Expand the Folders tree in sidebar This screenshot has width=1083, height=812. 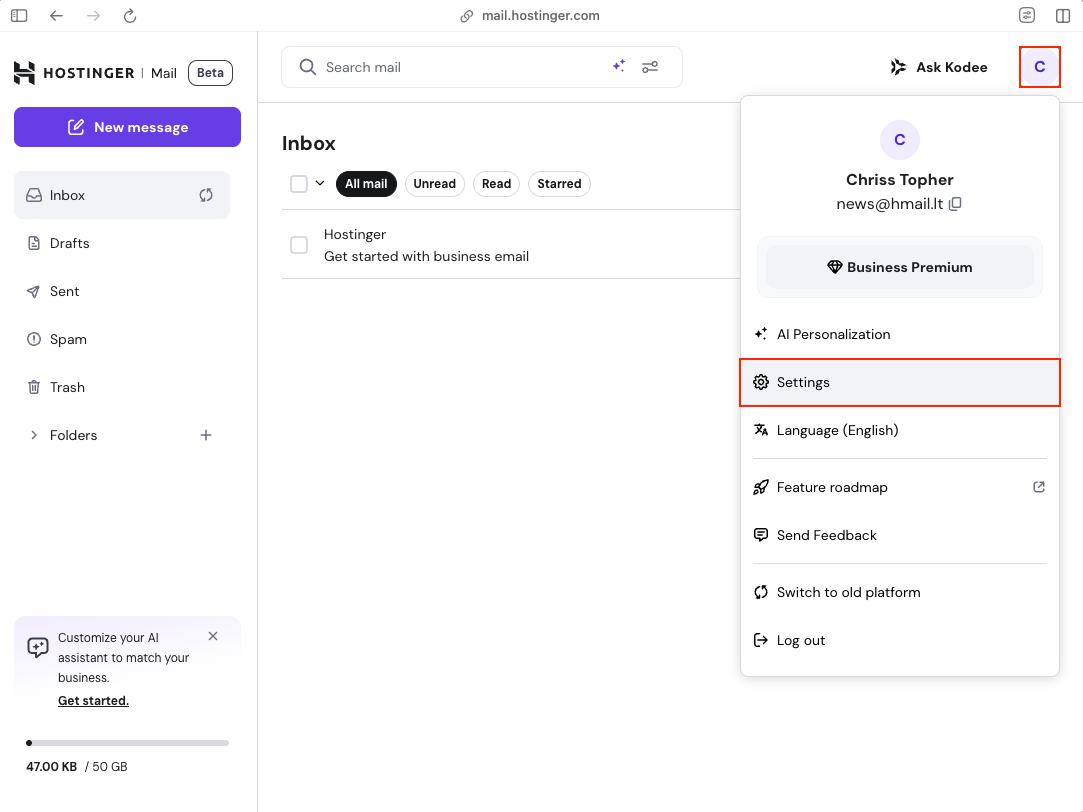[34, 435]
